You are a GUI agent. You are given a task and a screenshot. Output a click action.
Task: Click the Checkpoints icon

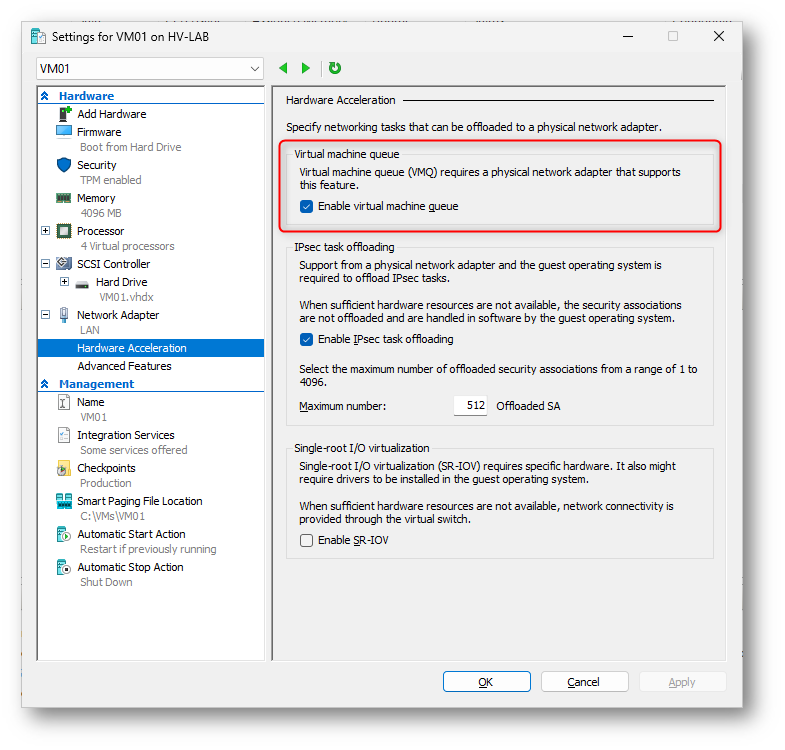(64, 468)
